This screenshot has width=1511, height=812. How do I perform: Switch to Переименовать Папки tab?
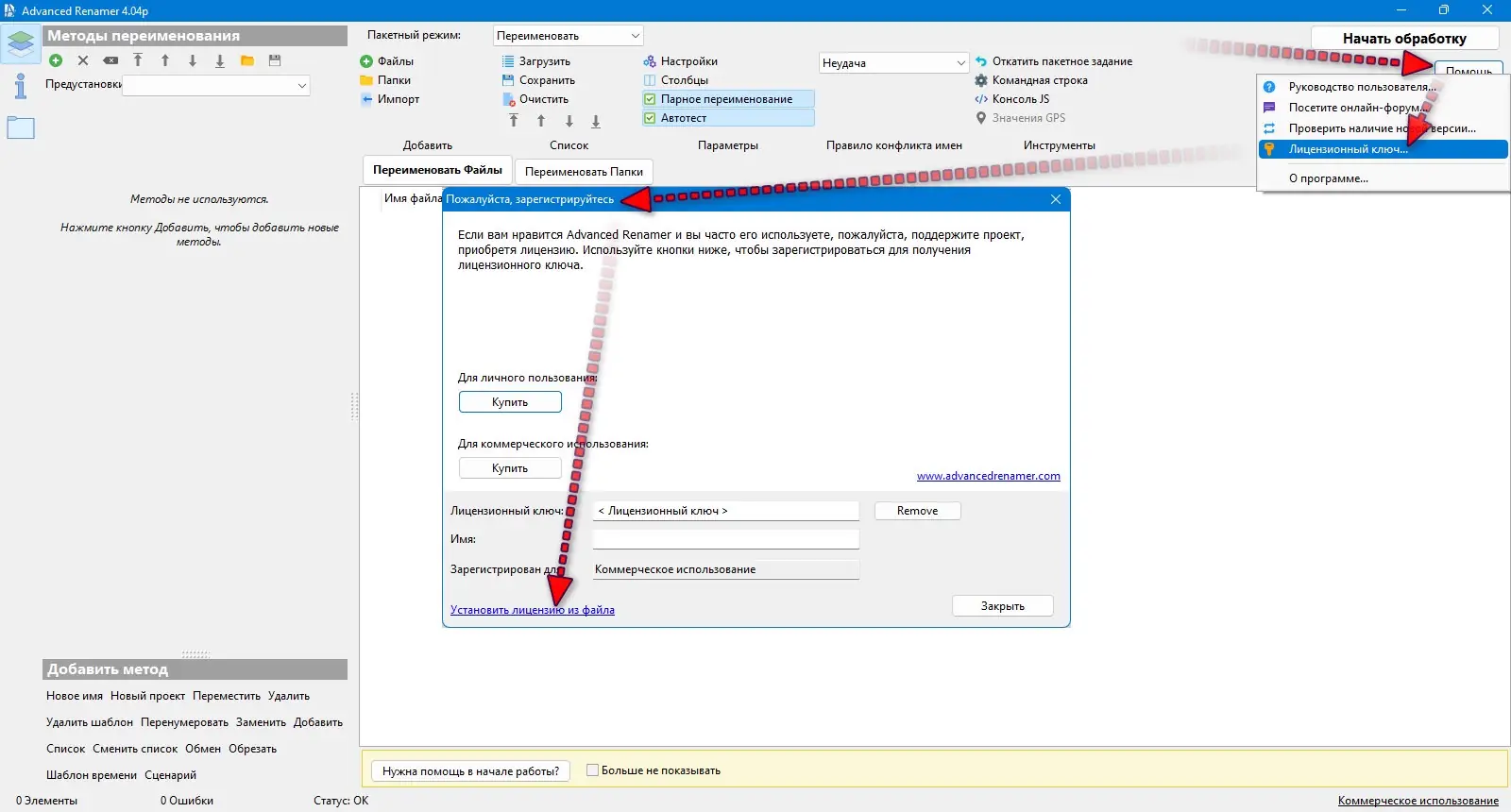[584, 172]
